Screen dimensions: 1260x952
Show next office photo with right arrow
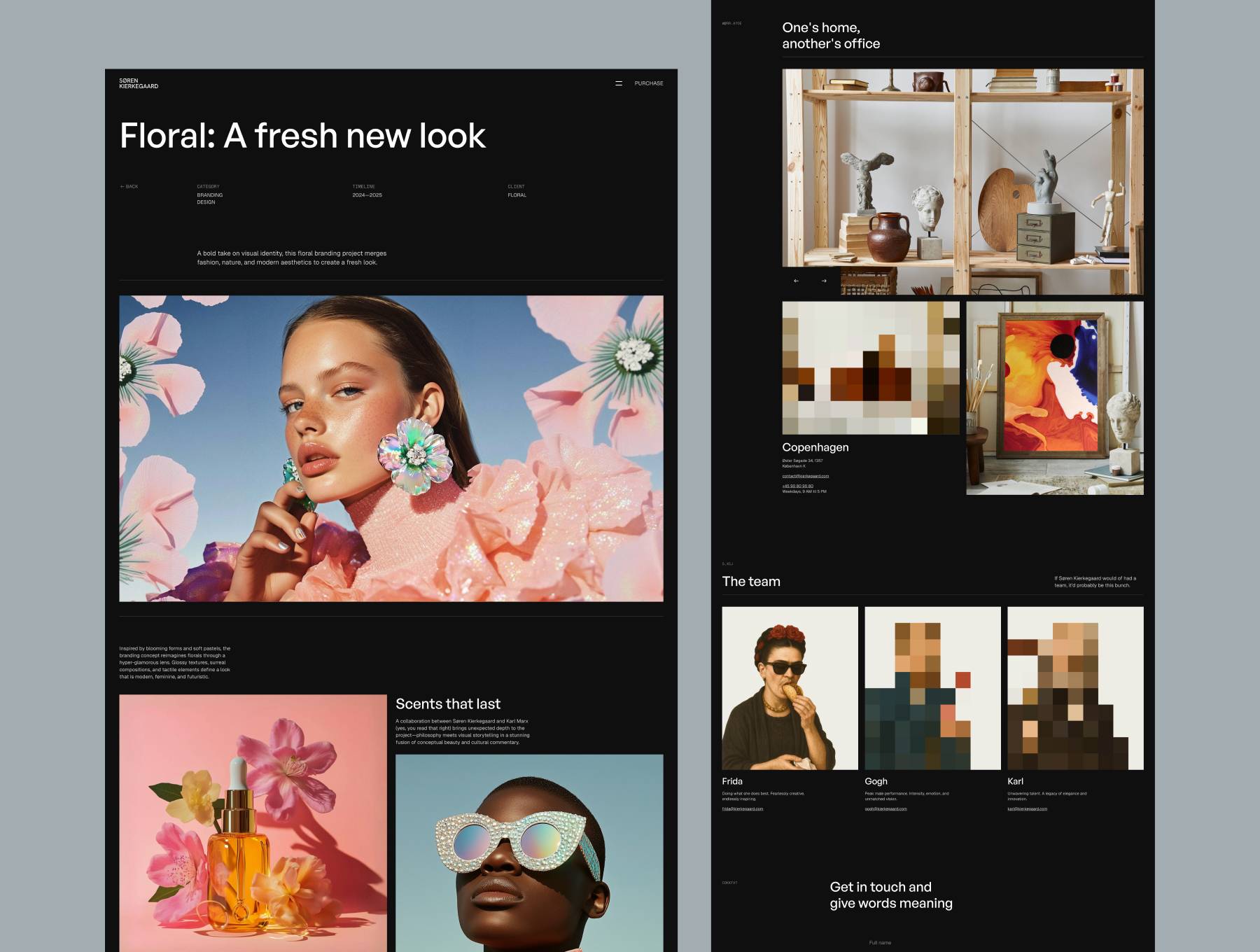tap(824, 281)
